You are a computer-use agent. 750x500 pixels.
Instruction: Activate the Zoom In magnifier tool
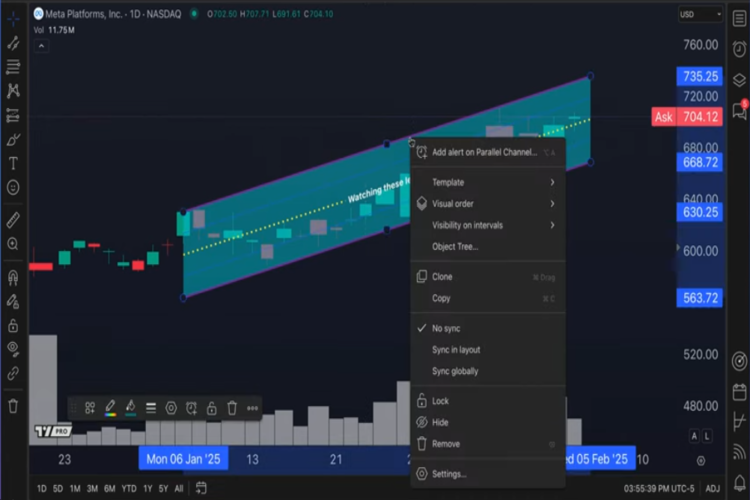pos(13,244)
